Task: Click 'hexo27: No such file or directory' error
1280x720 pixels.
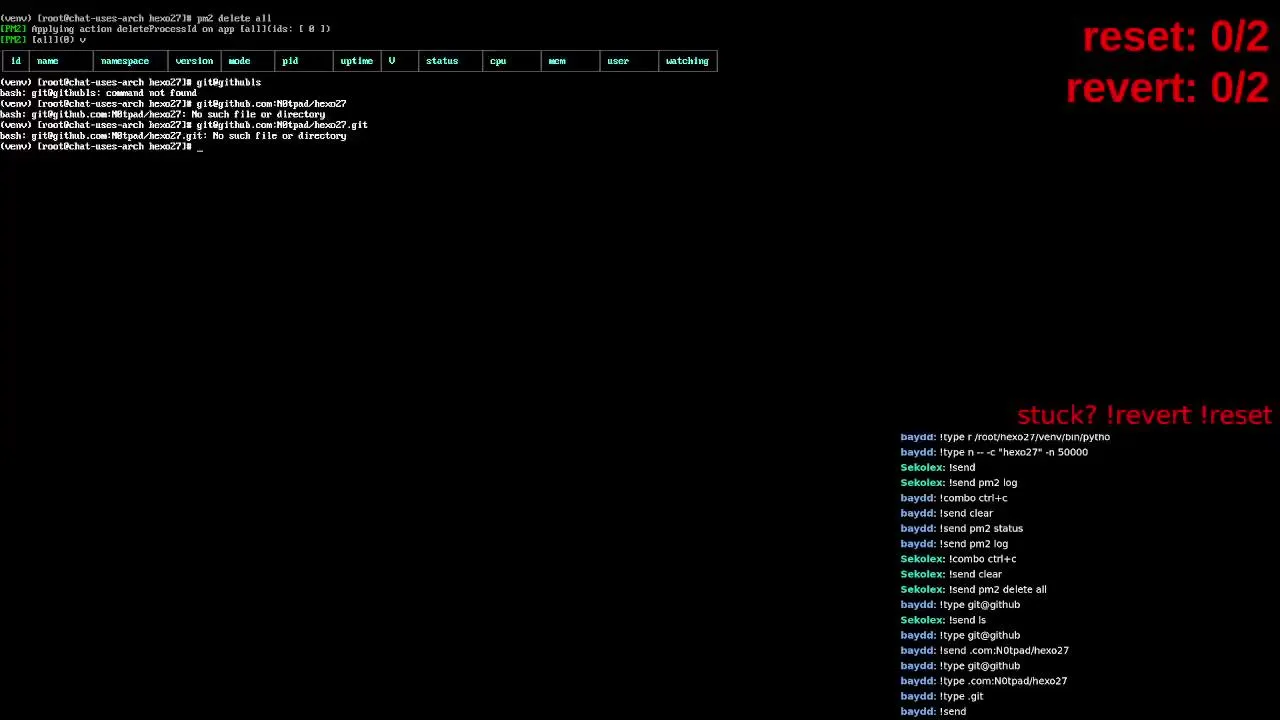Action: pyautogui.click(x=163, y=114)
